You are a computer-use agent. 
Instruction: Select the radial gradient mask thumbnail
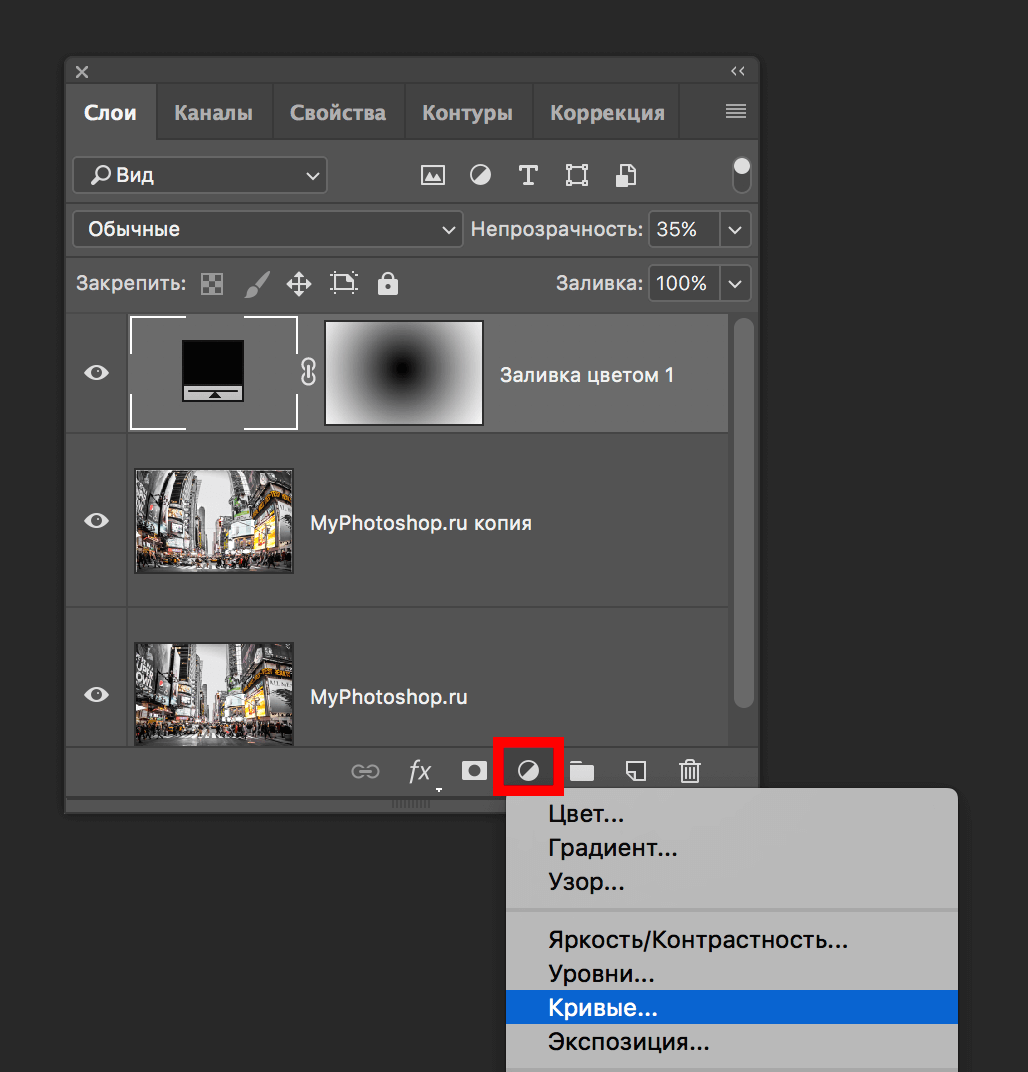pyautogui.click(x=404, y=373)
